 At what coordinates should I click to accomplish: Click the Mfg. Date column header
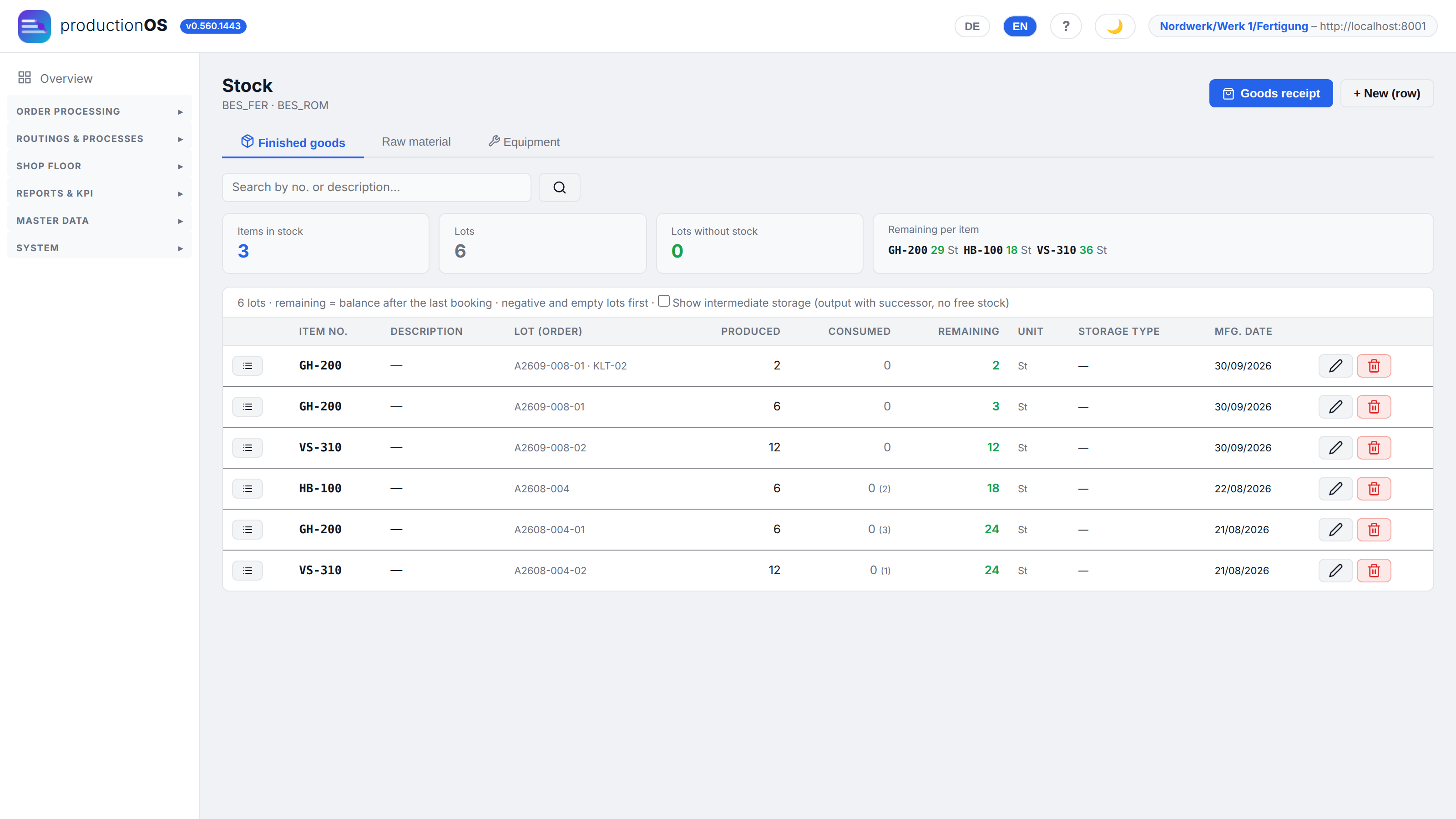pos(1243,331)
